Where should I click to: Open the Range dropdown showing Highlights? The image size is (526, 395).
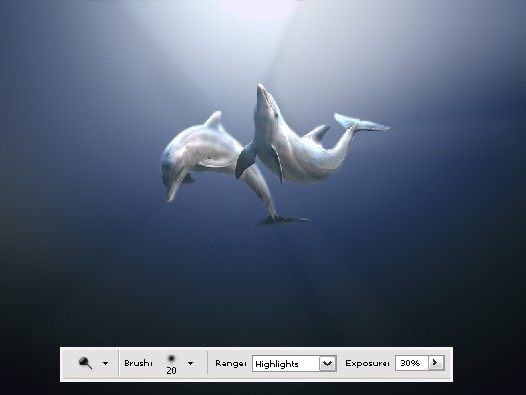point(294,363)
